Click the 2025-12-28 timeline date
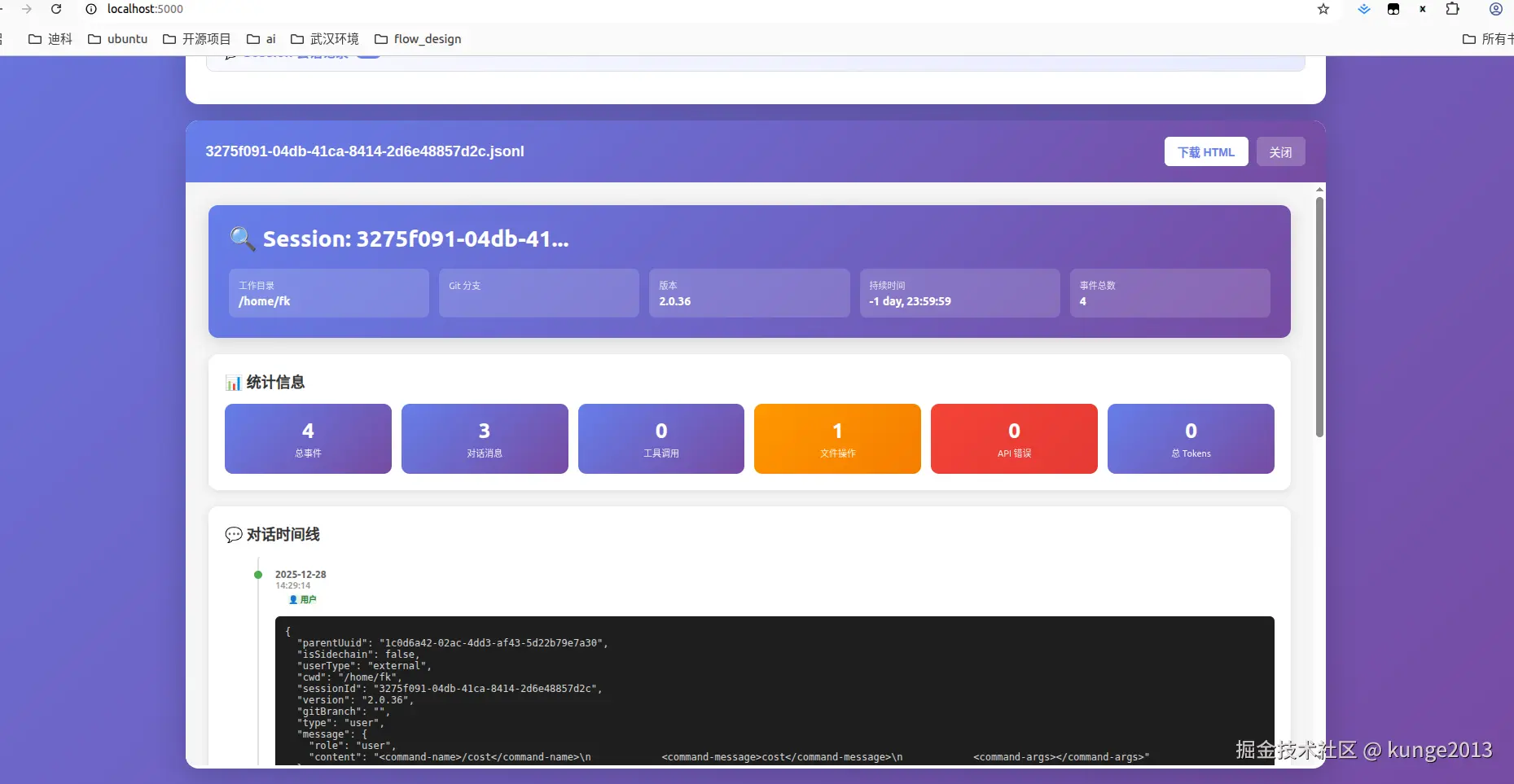 (301, 575)
